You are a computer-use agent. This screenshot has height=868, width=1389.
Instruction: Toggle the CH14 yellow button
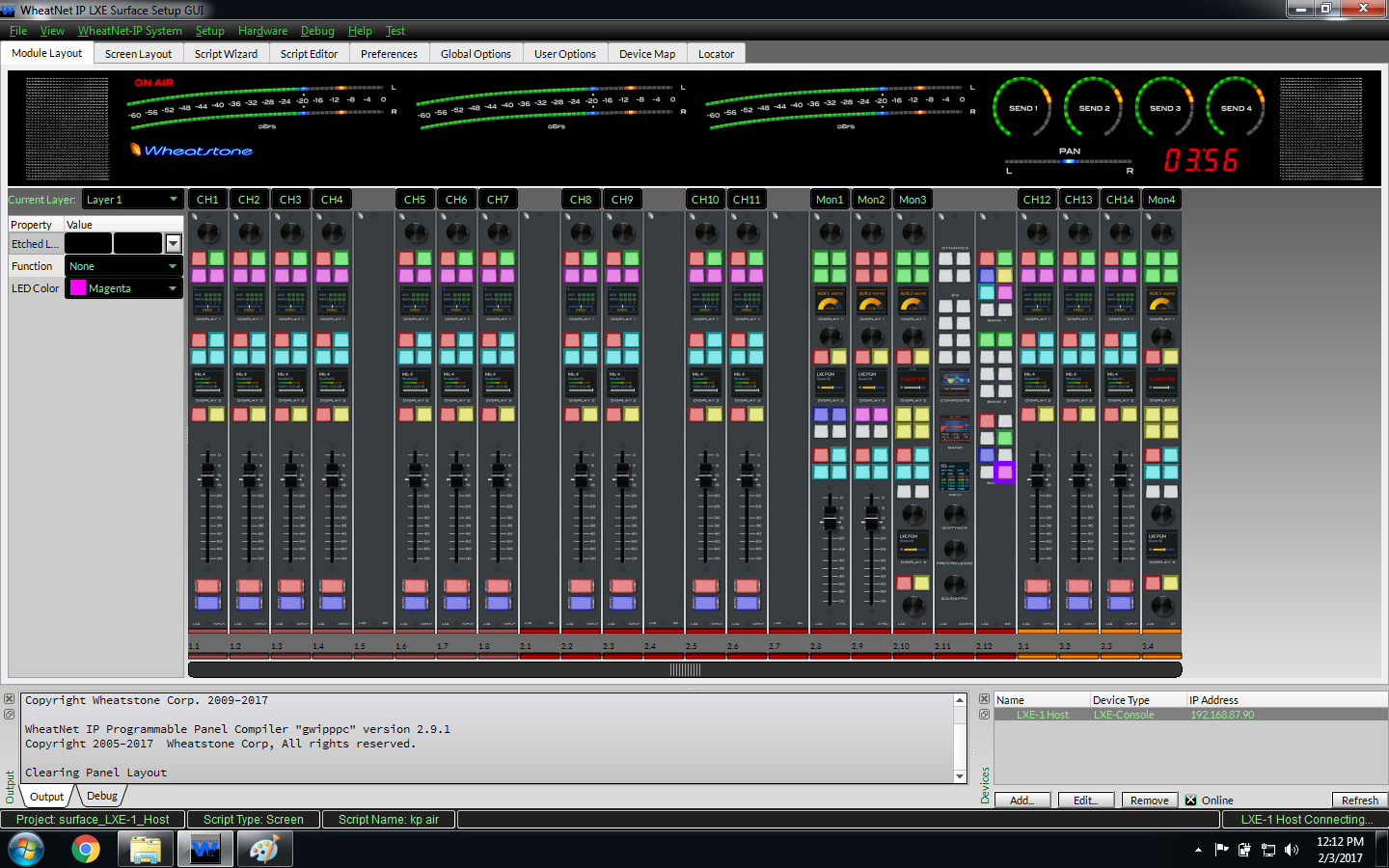(1129, 415)
